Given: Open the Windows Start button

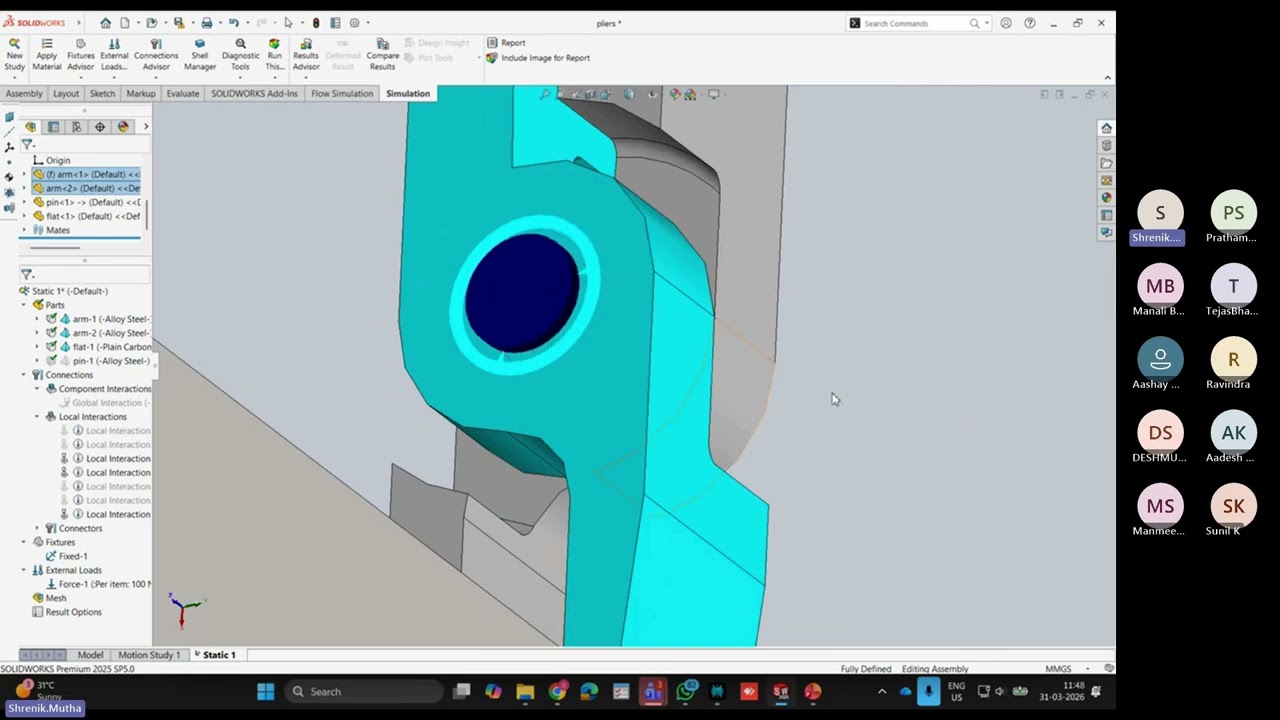Looking at the screenshot, I should tap(265, 691).
